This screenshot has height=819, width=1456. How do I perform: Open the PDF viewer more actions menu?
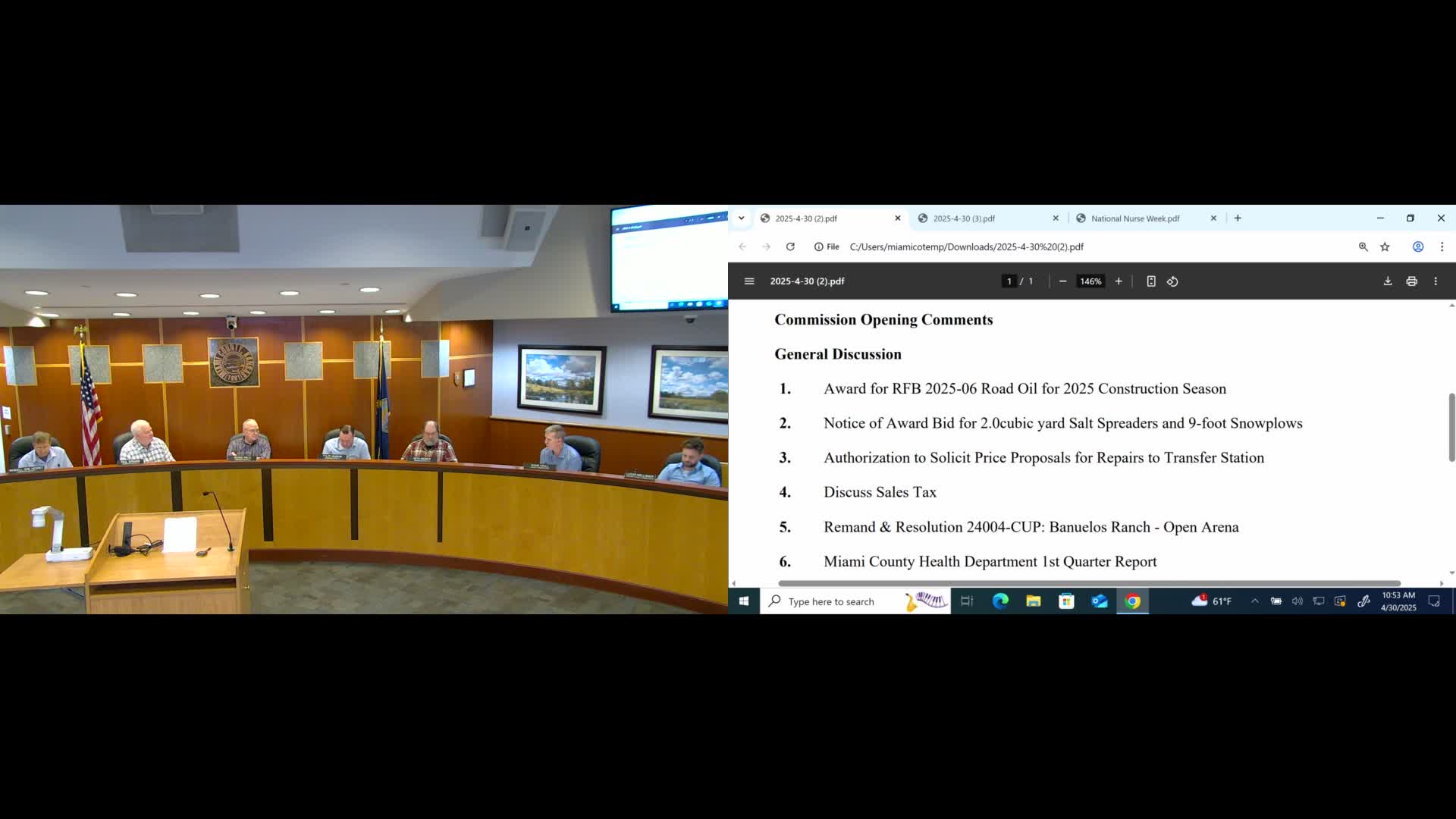[1435, 281]
